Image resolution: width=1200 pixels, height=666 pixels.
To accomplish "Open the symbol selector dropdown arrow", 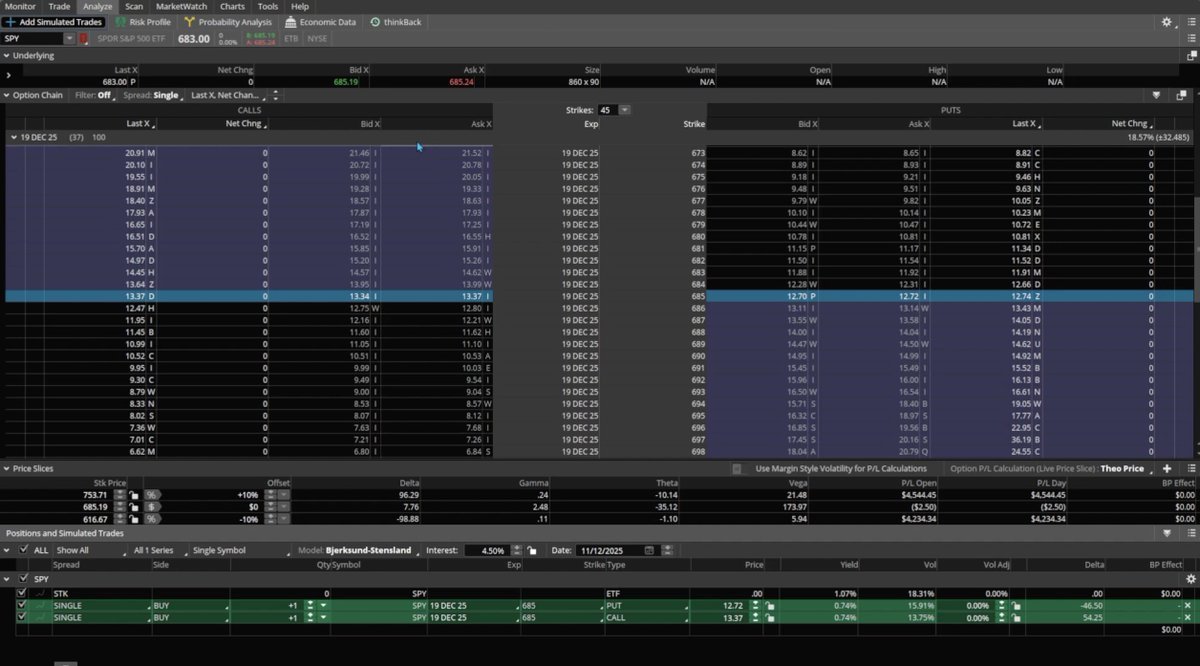I will click(x=69, y=39).
